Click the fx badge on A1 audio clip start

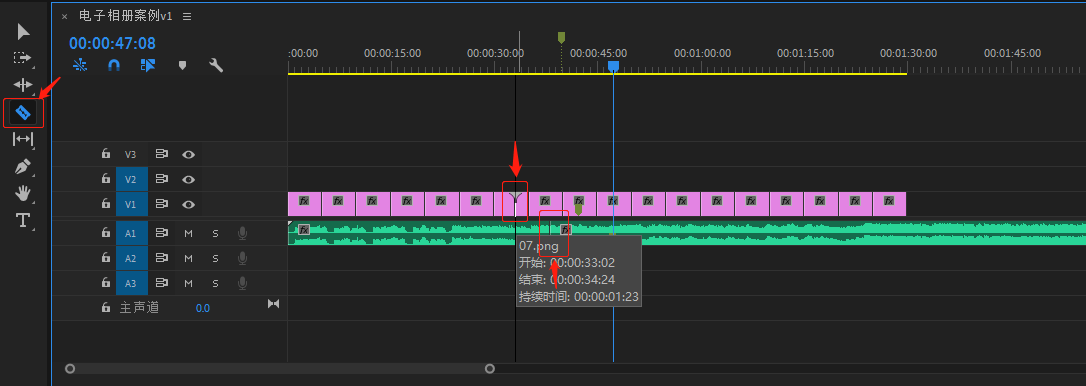303,229
